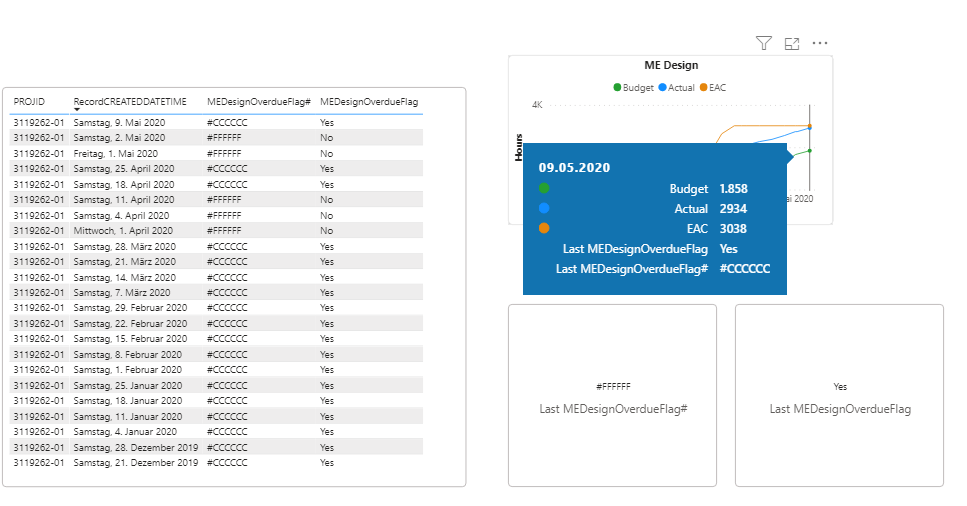
Task: Click the green Budget data point on chart
Action: 810,150
